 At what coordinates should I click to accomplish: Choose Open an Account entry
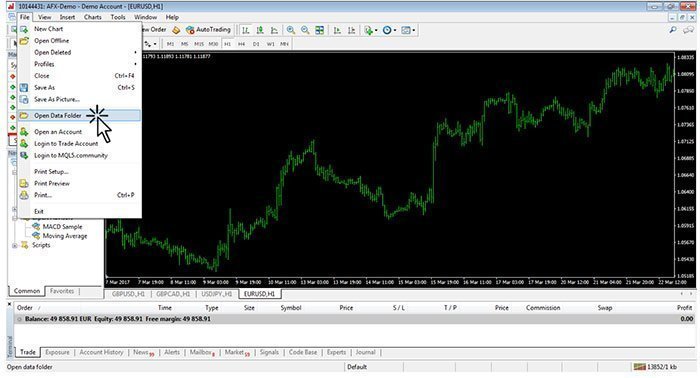click(79, 132)
